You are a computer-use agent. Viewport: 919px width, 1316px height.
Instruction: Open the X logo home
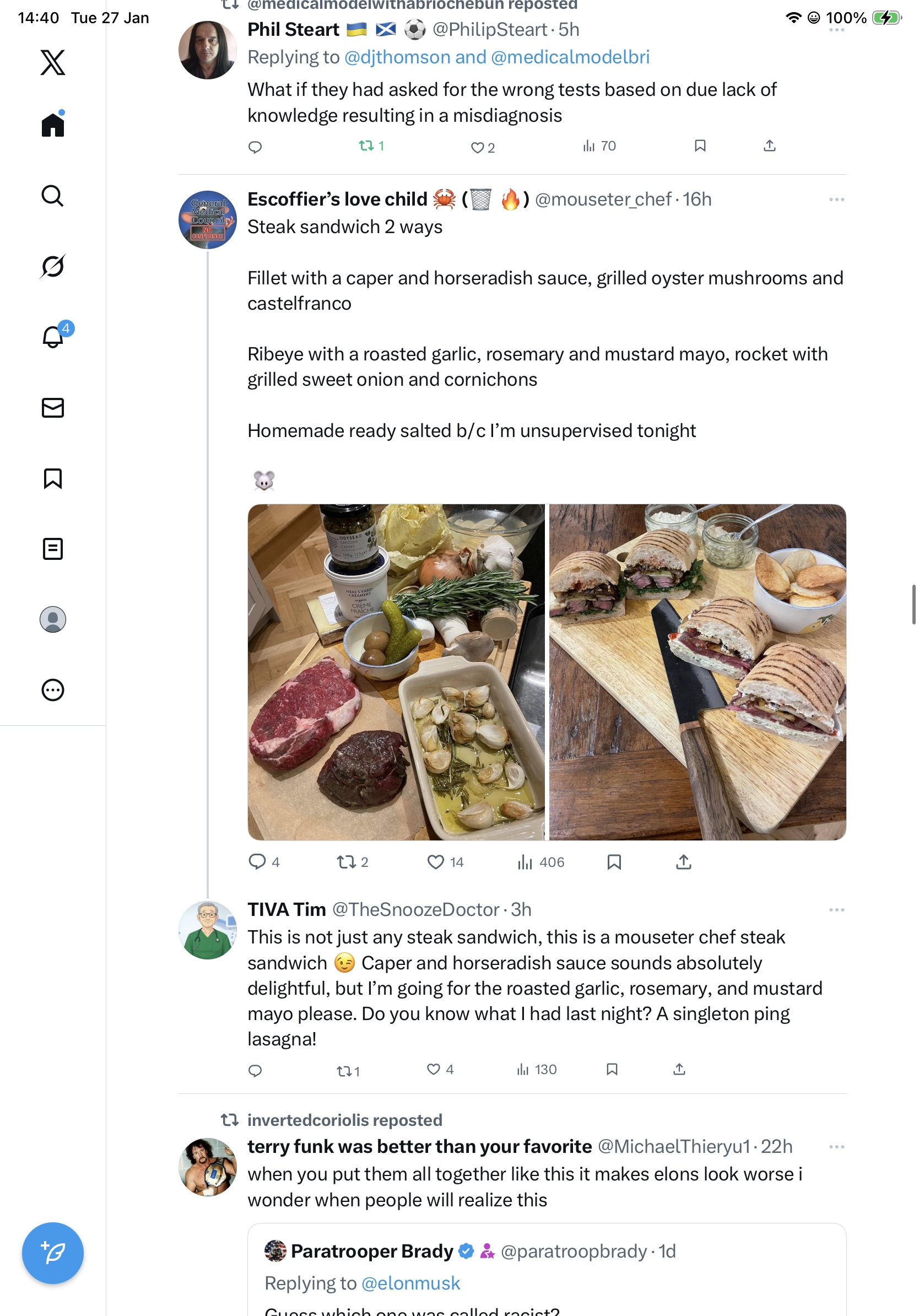(x=53, y=62)
